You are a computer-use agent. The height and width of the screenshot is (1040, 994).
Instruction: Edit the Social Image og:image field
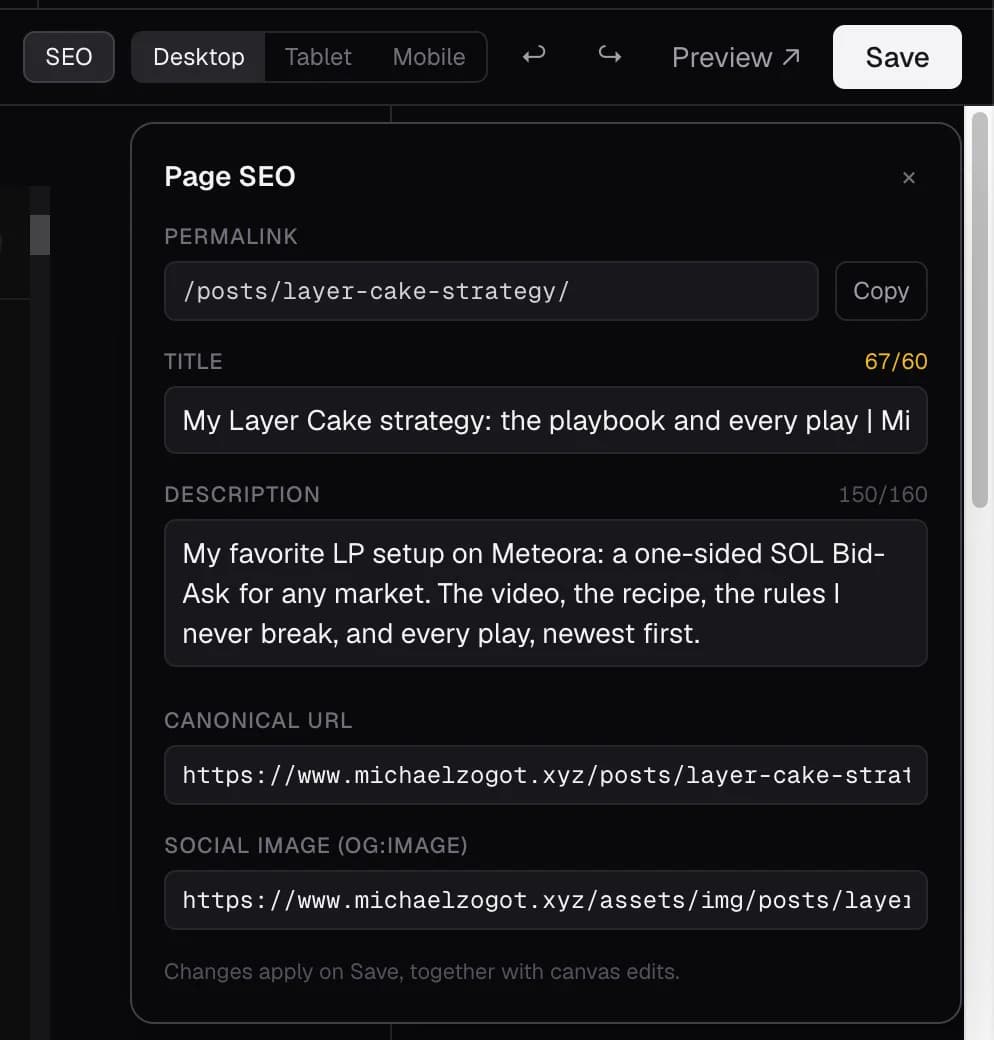546,901
